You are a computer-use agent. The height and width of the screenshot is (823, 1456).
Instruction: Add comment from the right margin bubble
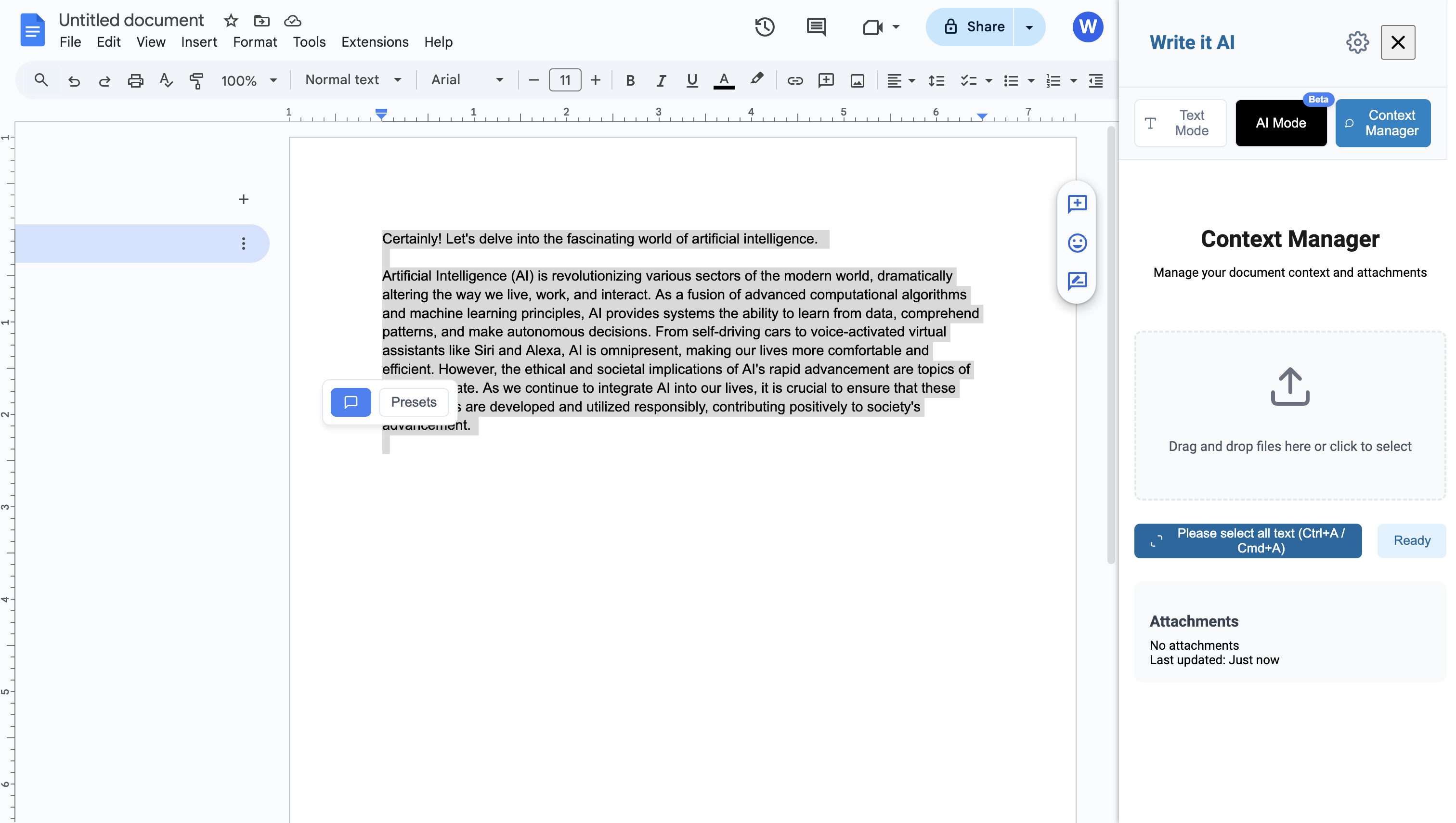coord(1077,204)
